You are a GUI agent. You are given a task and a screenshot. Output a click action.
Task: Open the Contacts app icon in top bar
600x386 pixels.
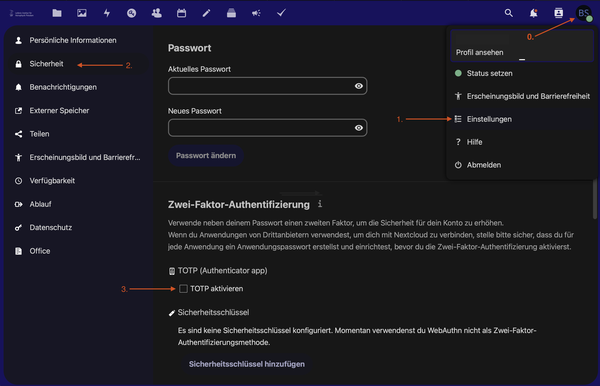point(157,13)
